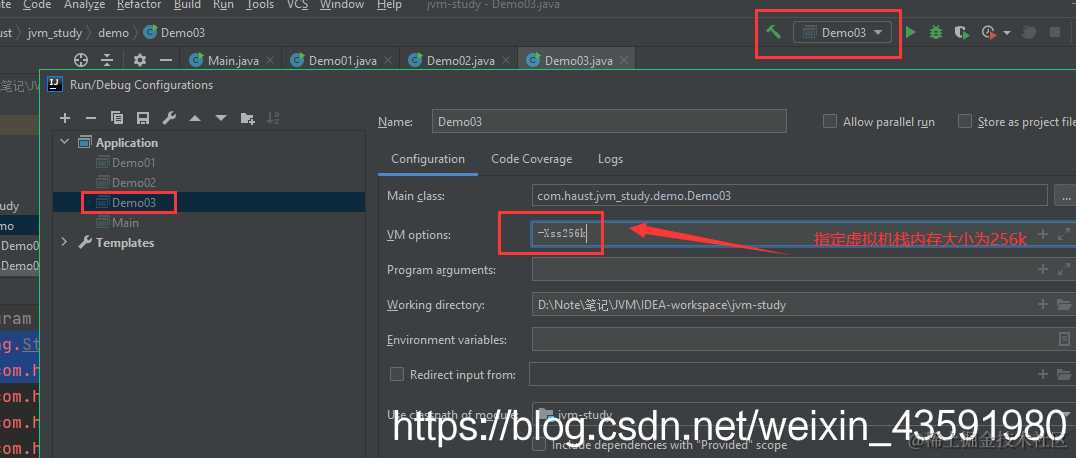
Task: Switch to Main.java editor tab
Action: (233, 60)
